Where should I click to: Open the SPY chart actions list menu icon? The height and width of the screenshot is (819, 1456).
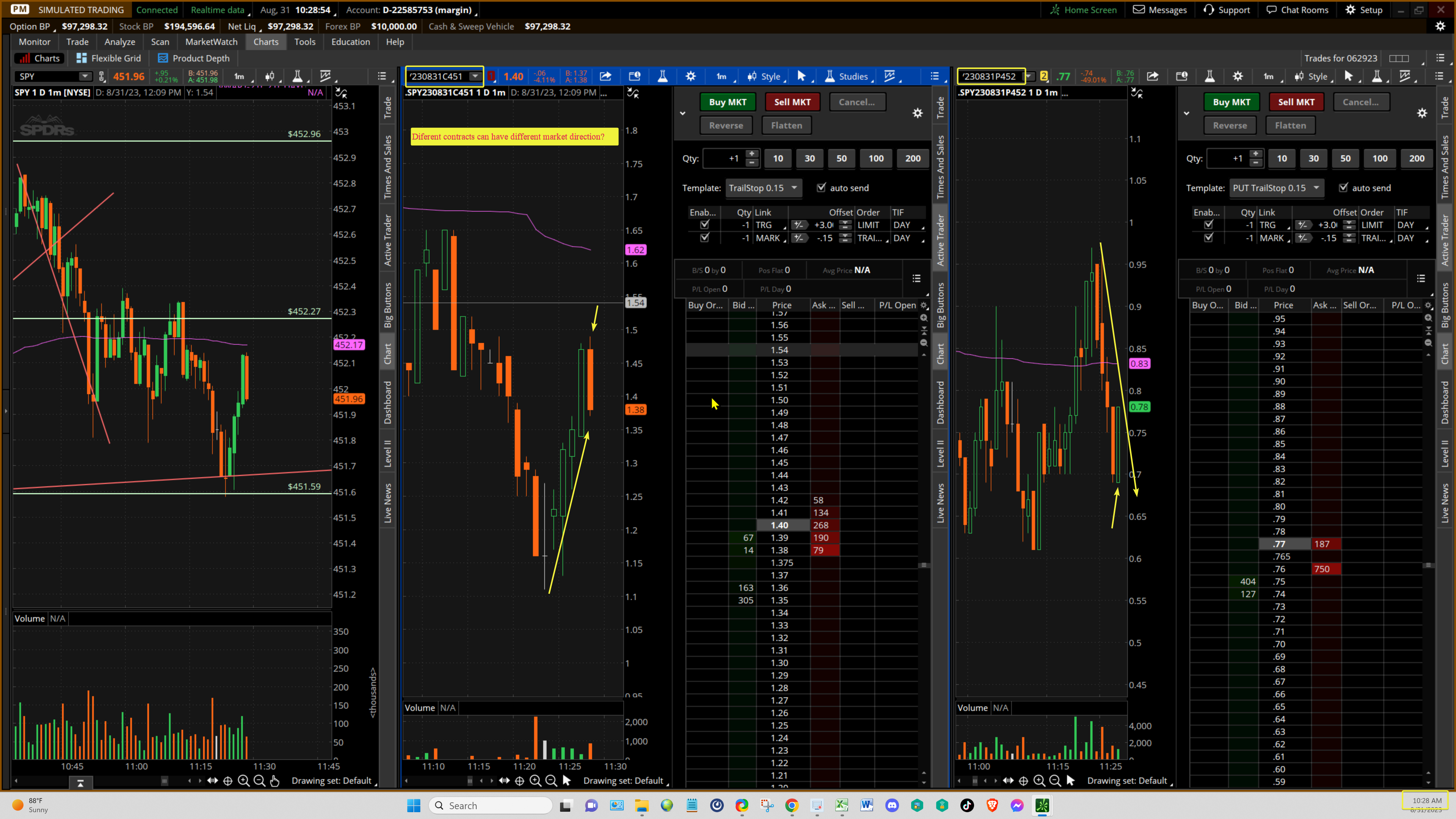382,76
